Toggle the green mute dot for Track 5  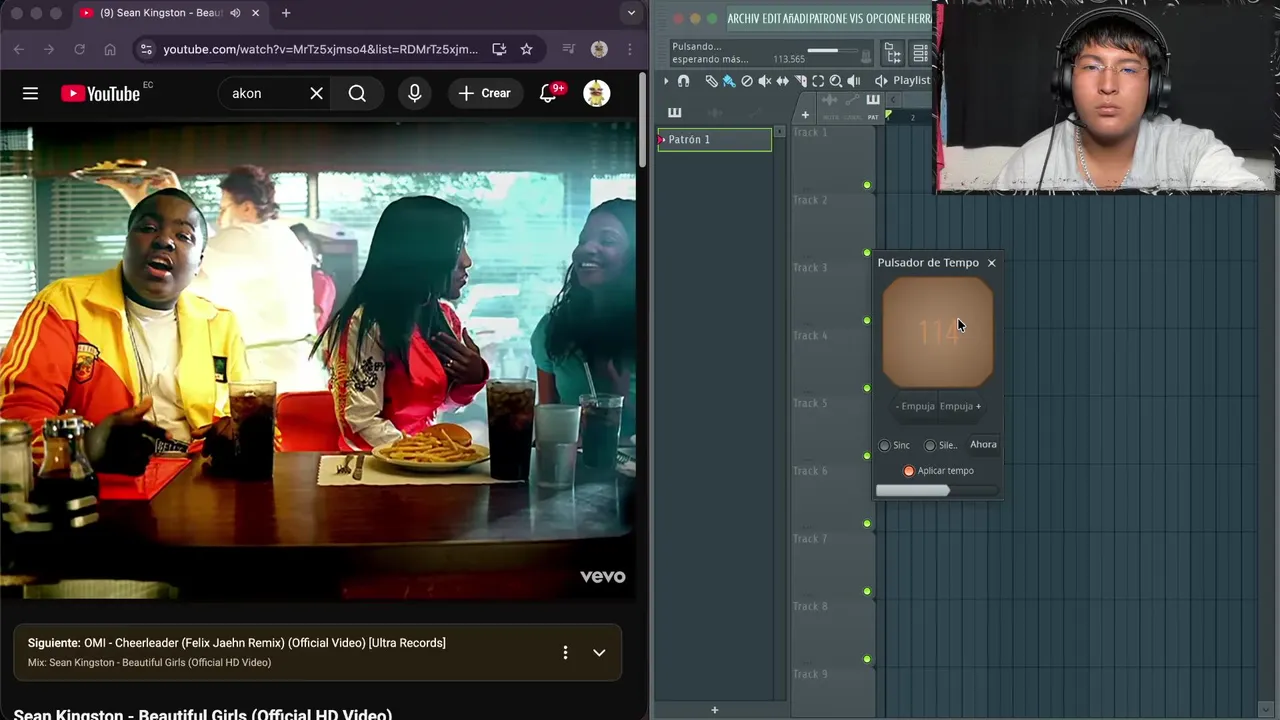[x=867, y=456]
